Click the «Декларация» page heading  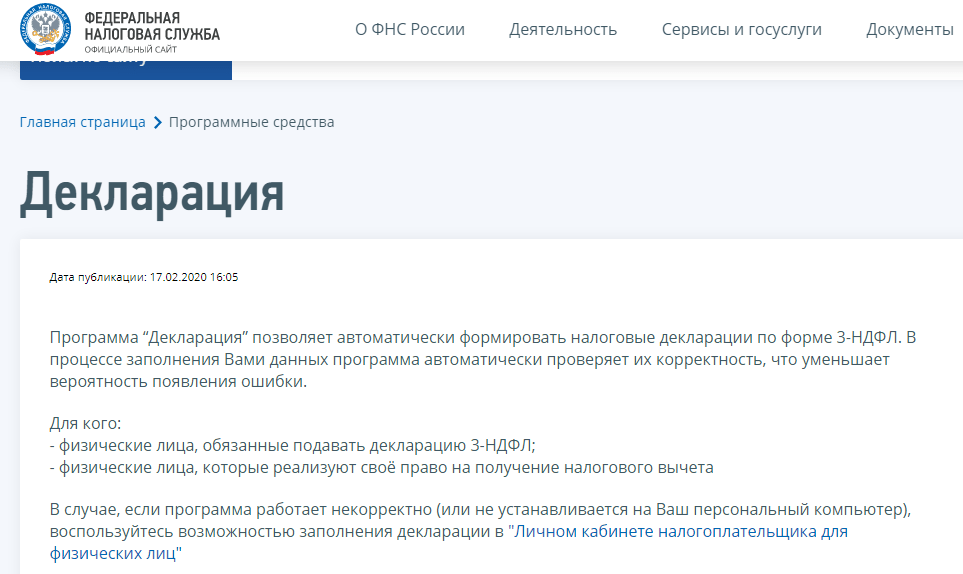click(152, 193)
